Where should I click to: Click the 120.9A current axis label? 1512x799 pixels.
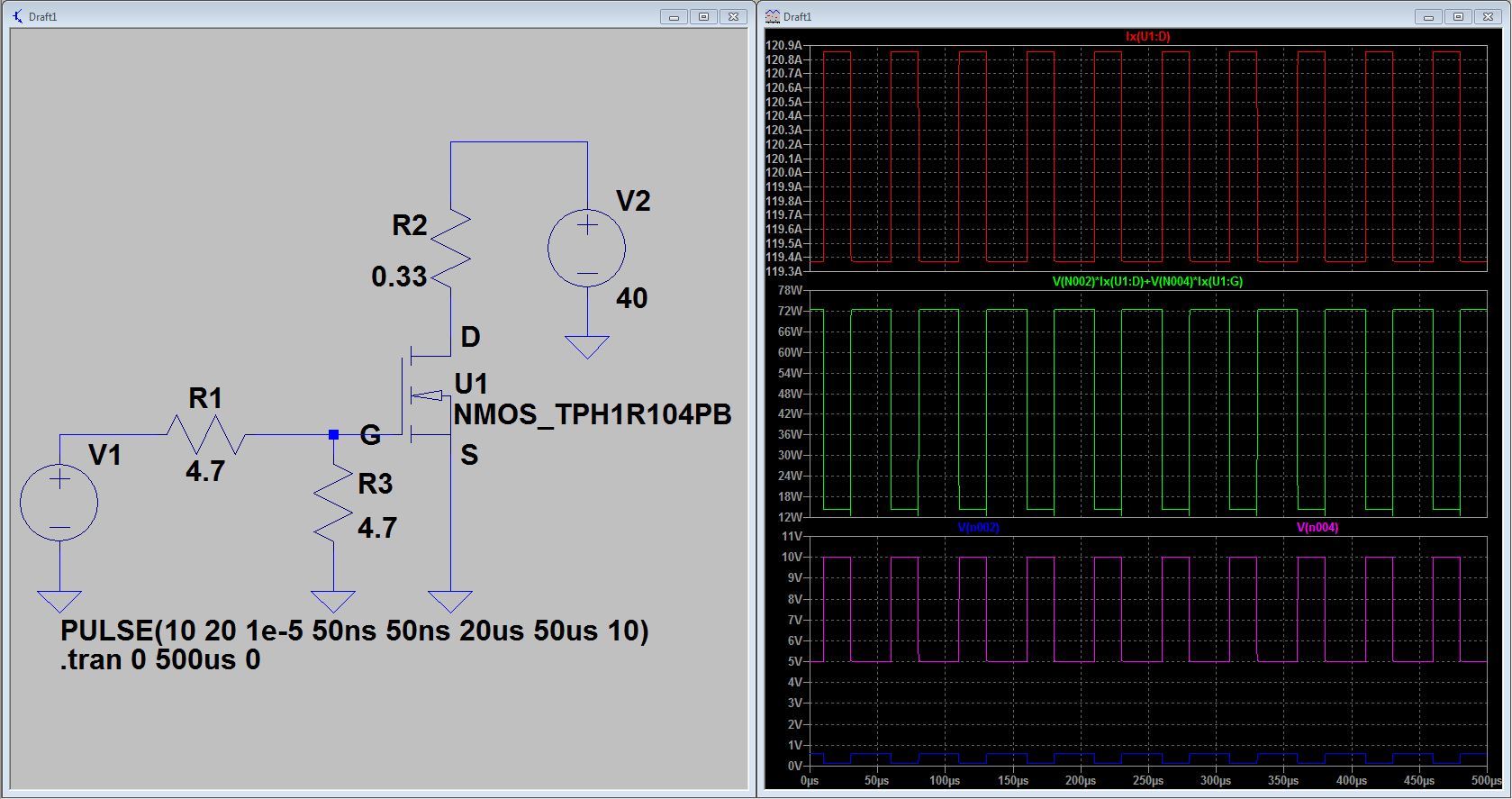point(783,46)
